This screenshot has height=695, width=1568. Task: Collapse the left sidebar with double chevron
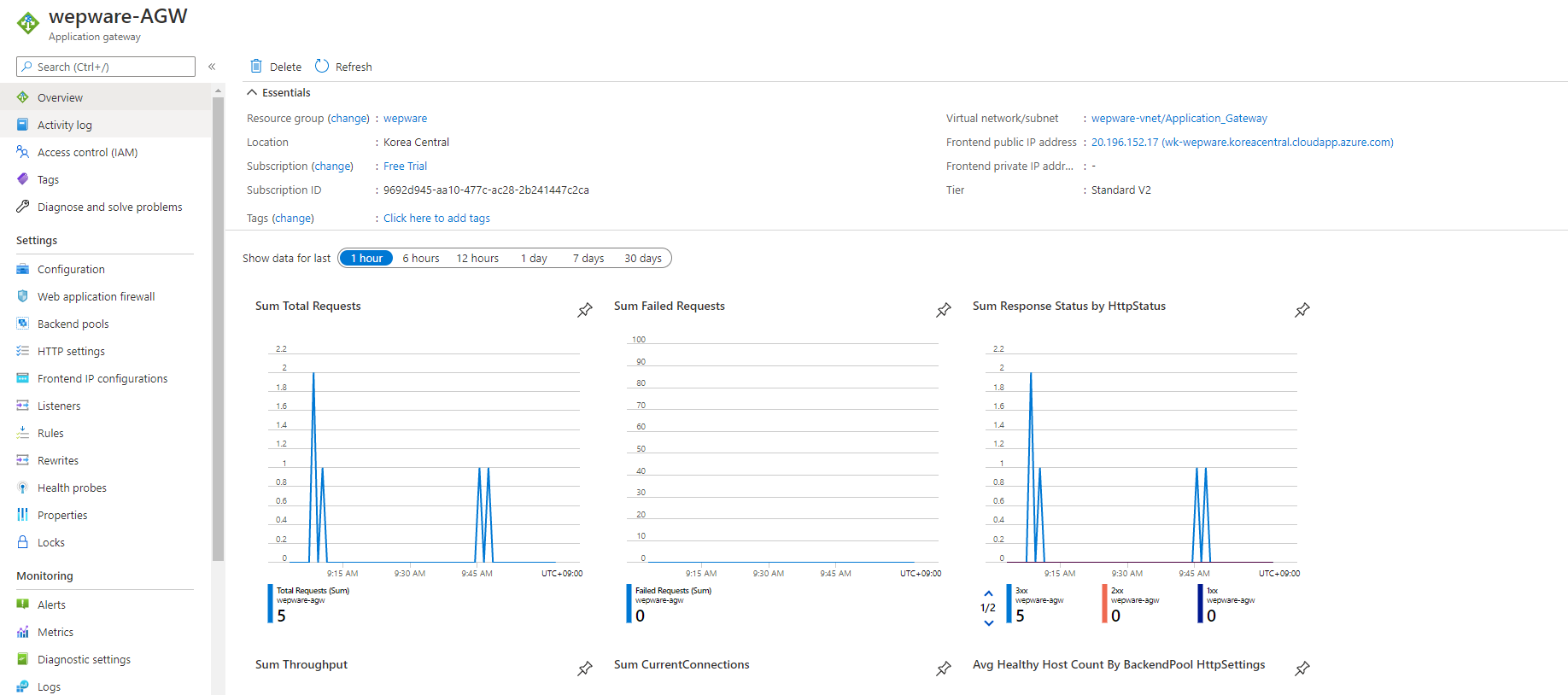(x=212, y=67)
